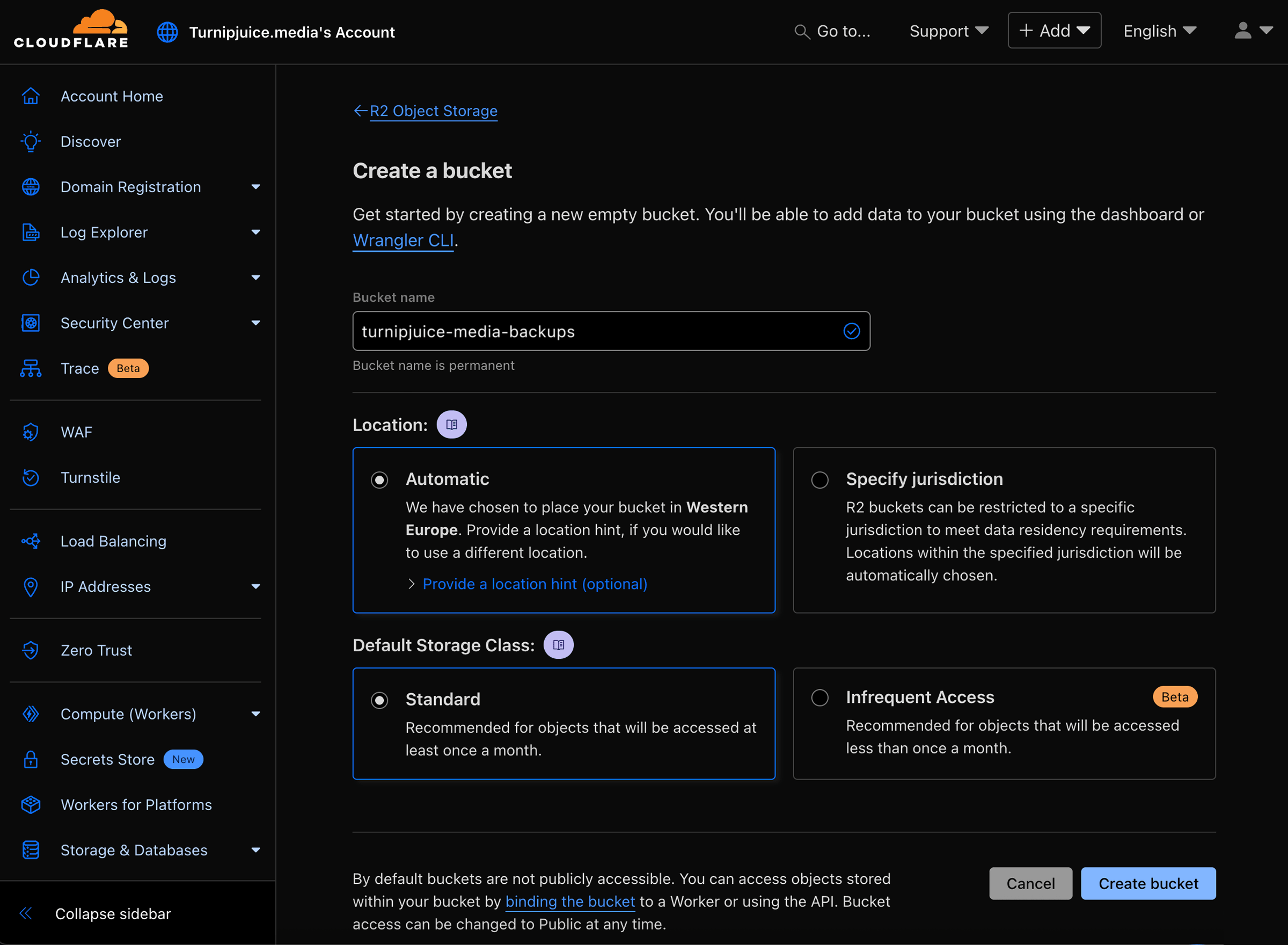The height and width of the screenshot is (945, 1288).
Task: Select the Standard storage class radio button
Action: tap(379, 700)
